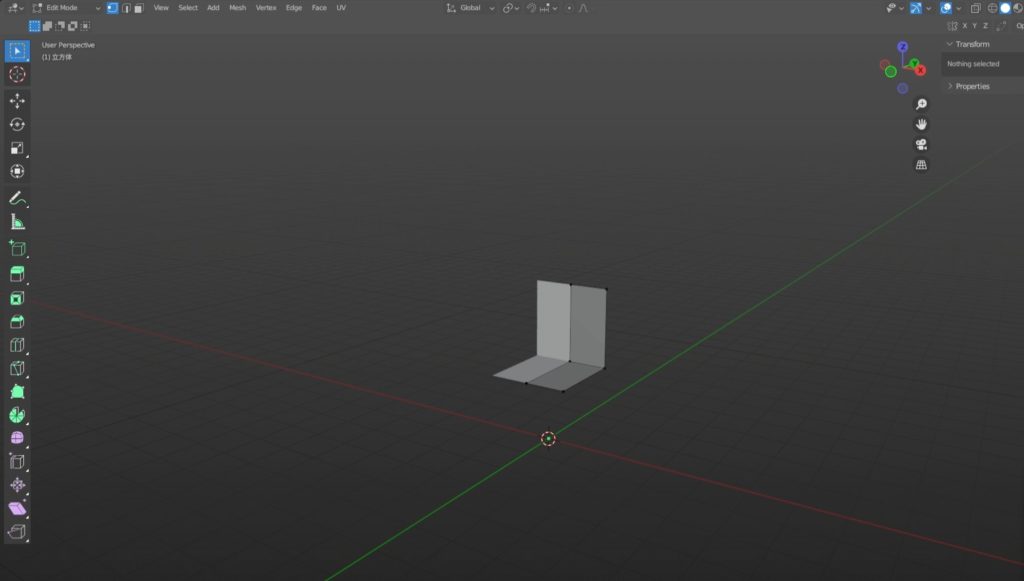Pick the Rotate tool in toolbar
The height and width of the screenshot is (581, 1024).
click(x=17, y=125)
